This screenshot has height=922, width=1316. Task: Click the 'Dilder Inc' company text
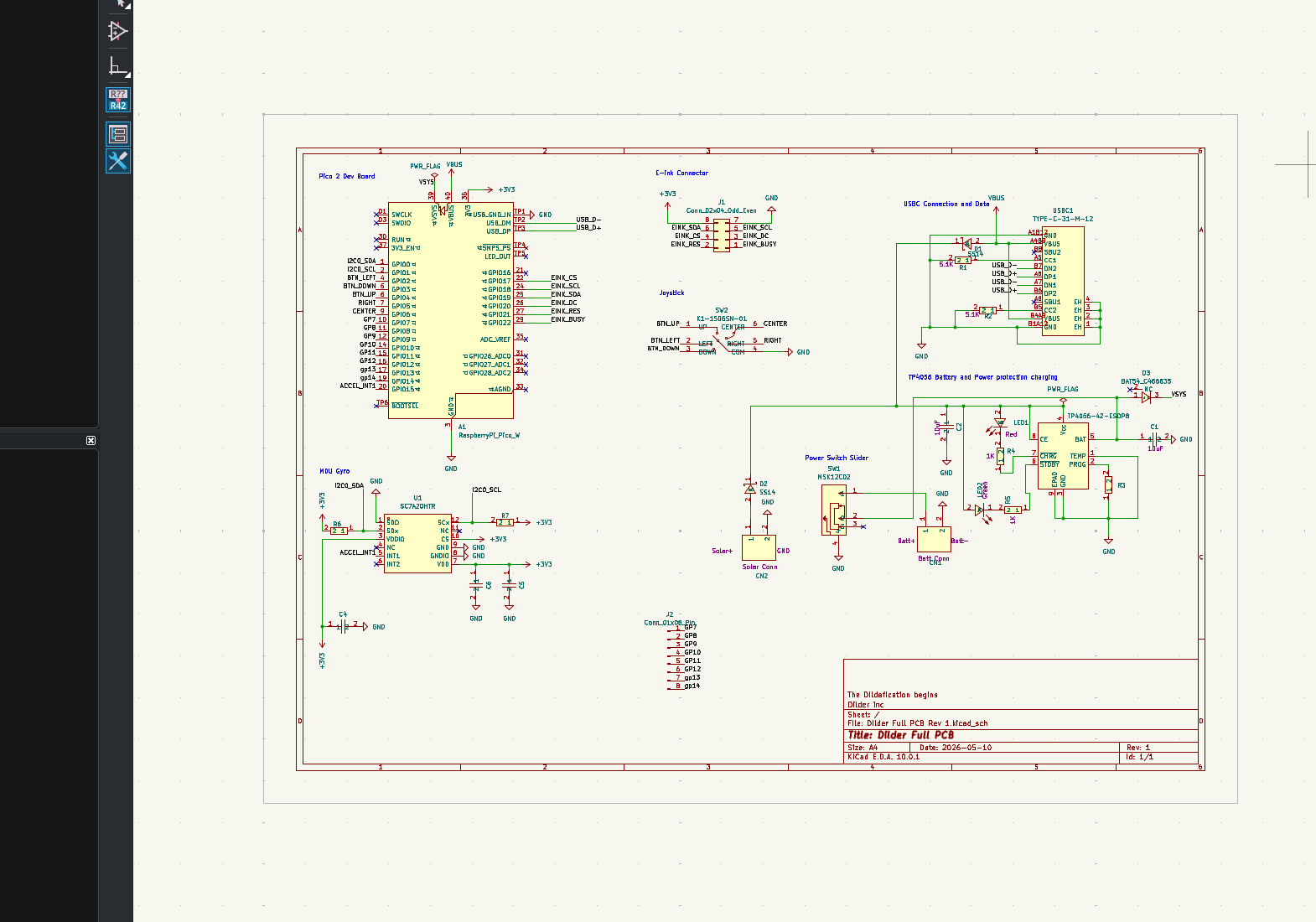[865, 705]
